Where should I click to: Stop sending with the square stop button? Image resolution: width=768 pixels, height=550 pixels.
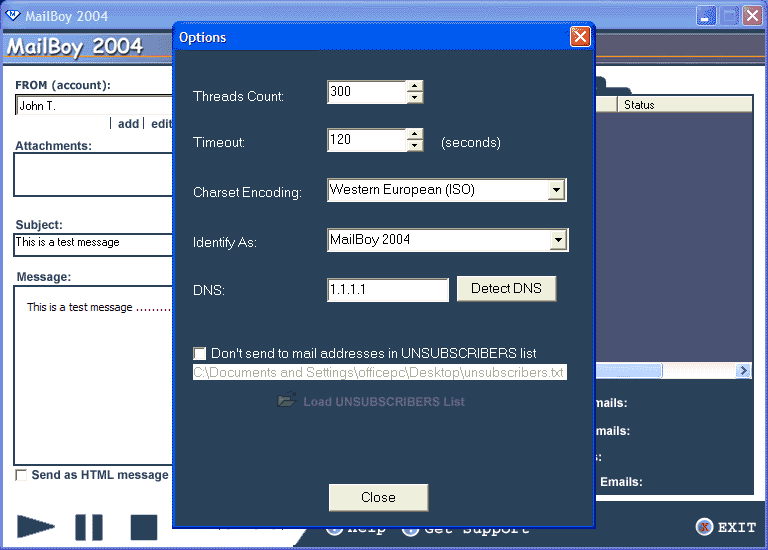pyautogui.click(x=144, y=527)
